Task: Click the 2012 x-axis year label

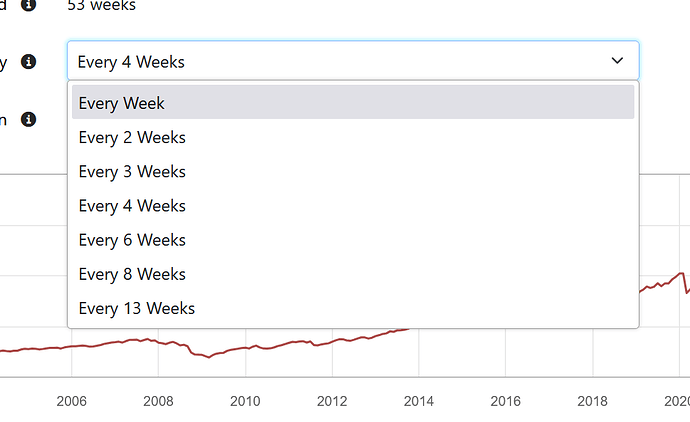Action: point(332,401)
